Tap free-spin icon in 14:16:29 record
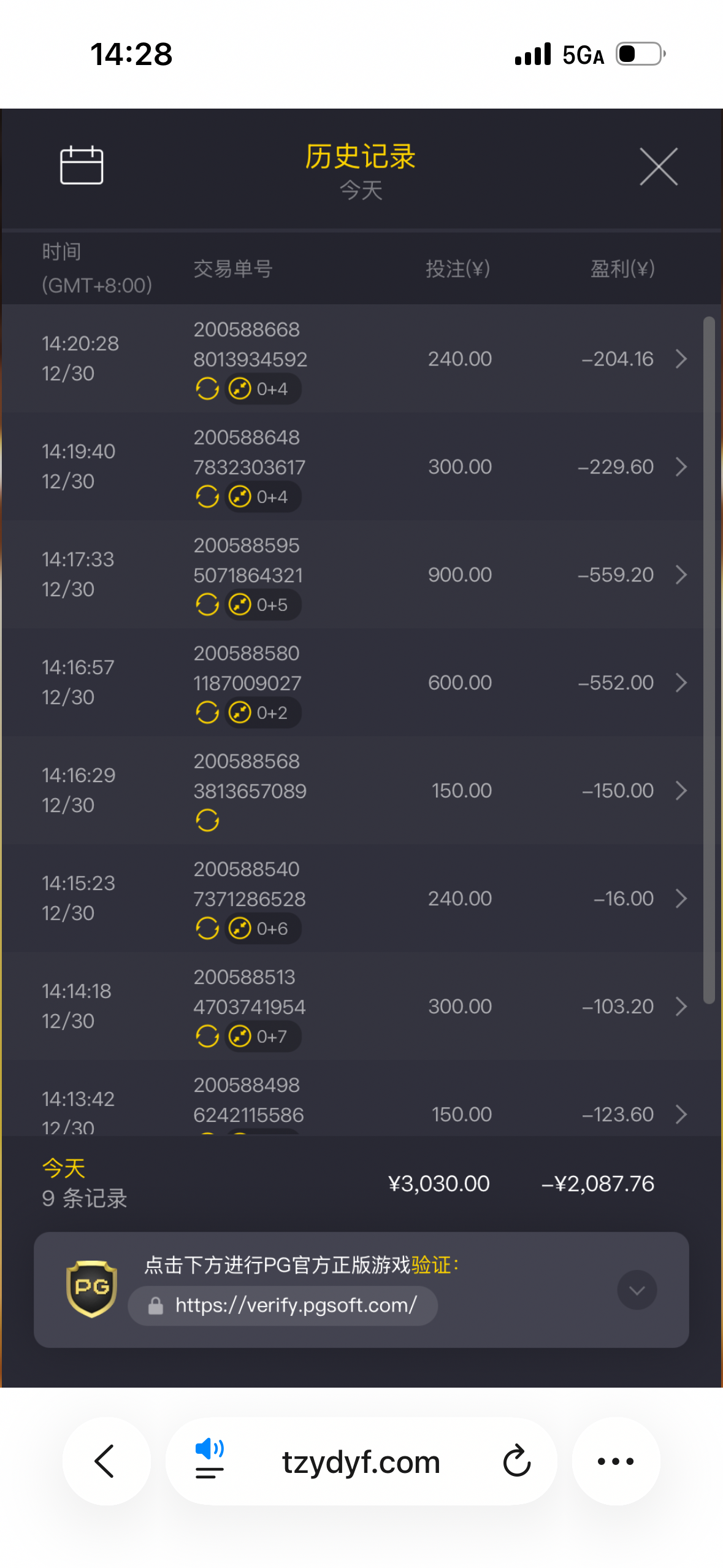The height and width of the screenshot is (1568, 723). [207, 820]
